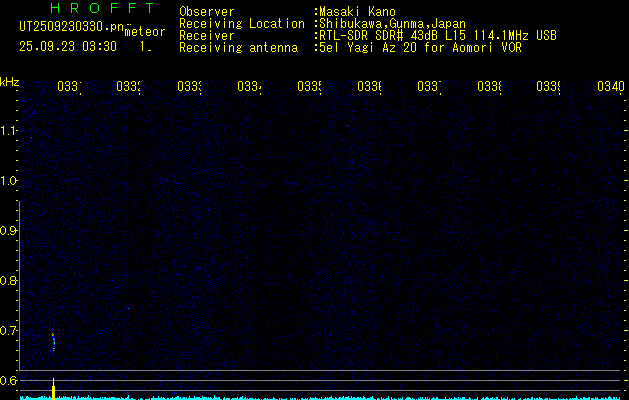
Task: Click the Receiver label
Action: [207, 36]
